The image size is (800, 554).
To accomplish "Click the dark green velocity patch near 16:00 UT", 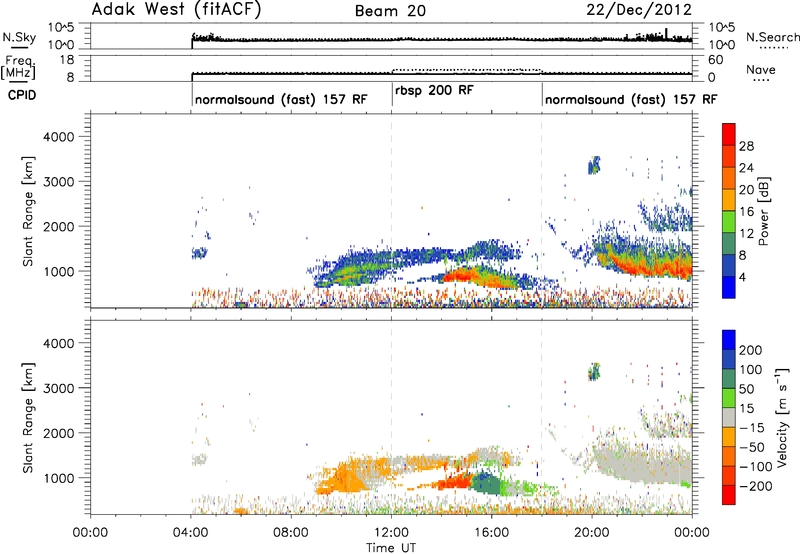I will point(485,483).
